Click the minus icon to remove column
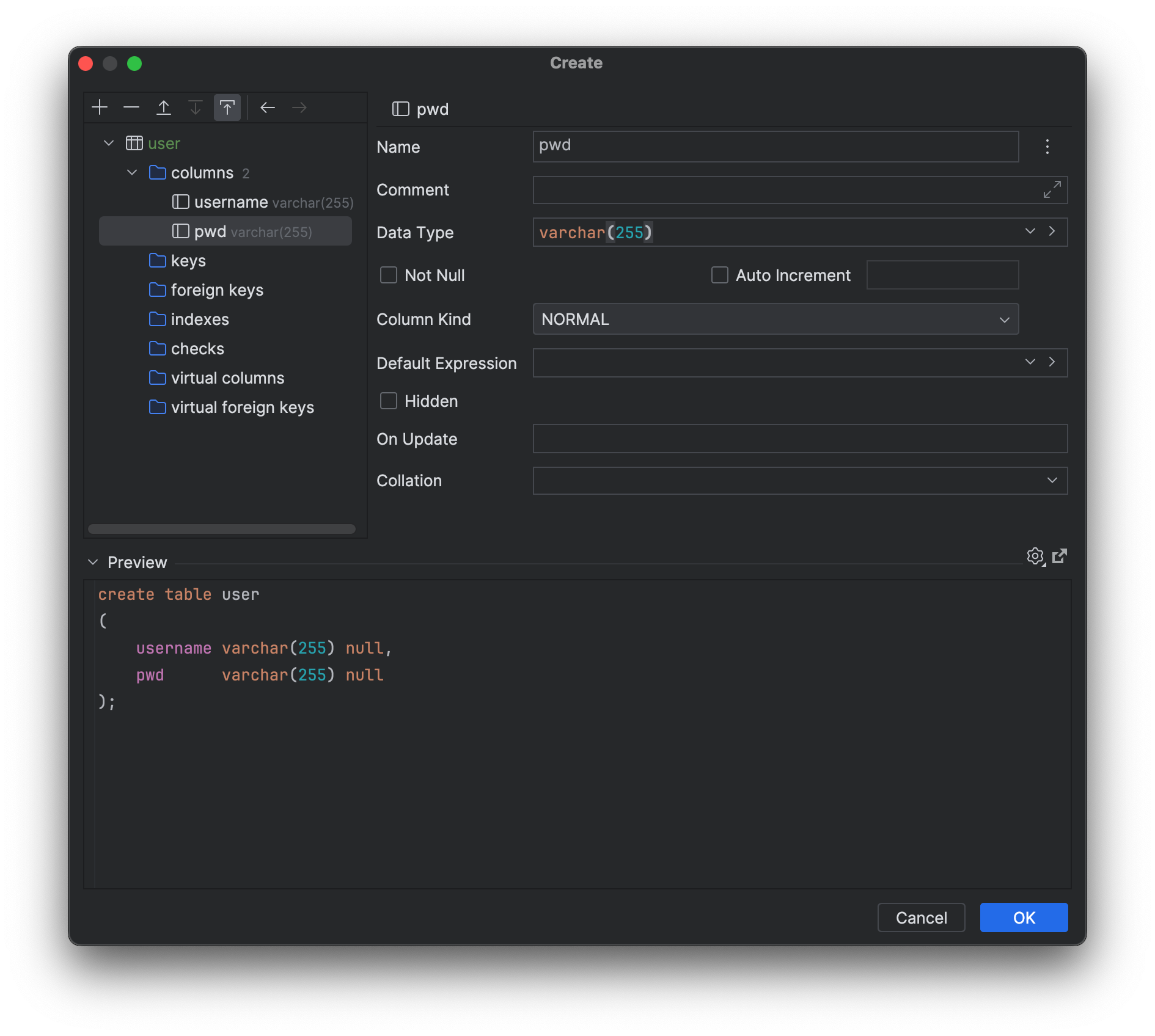The image size is (1155, 1036). [131, 108]
